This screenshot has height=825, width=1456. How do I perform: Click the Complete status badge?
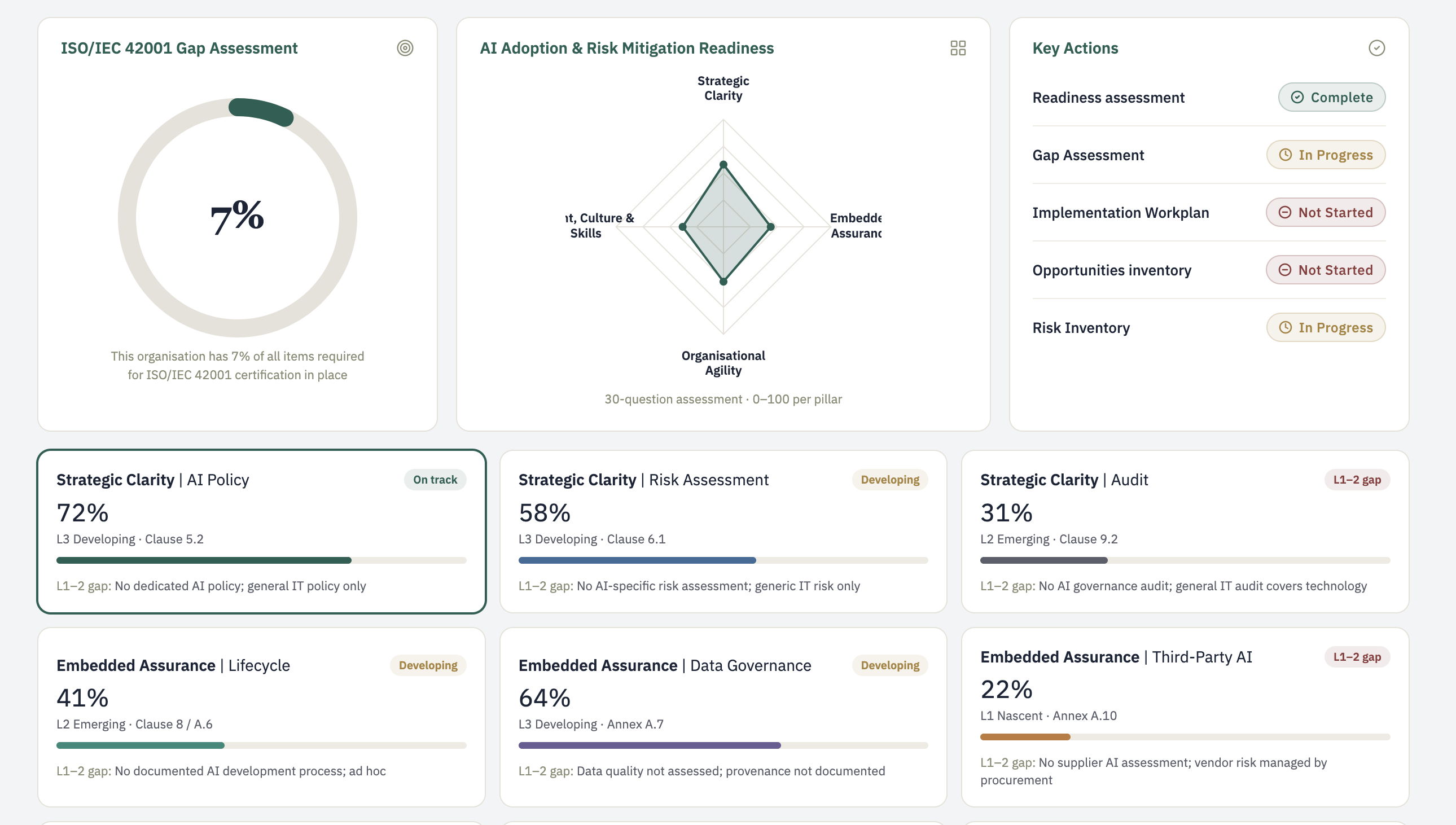[x=1332, y=98]
